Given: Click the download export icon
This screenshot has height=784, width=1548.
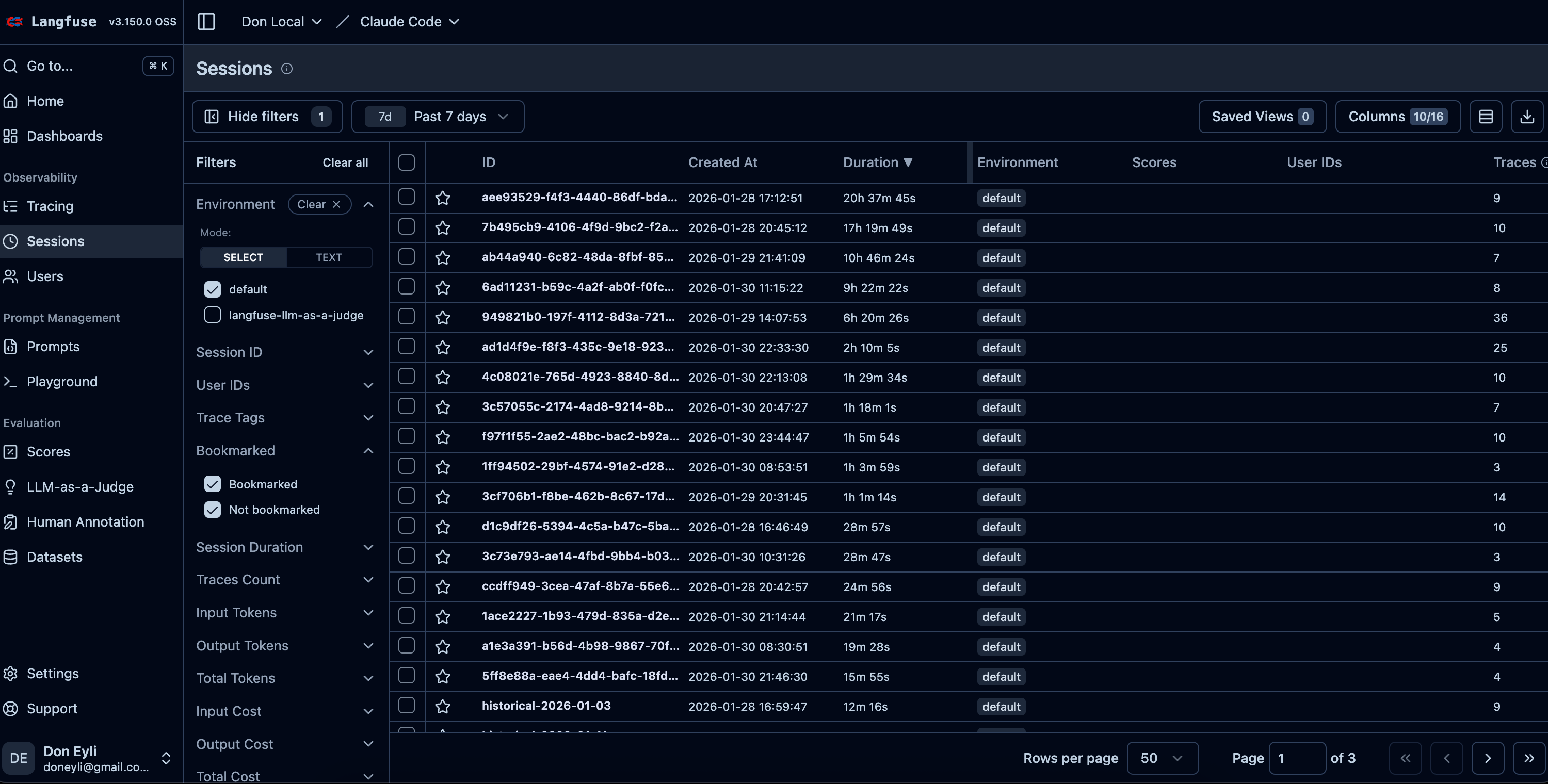Looking at the screenshot, I should 1526,117.
